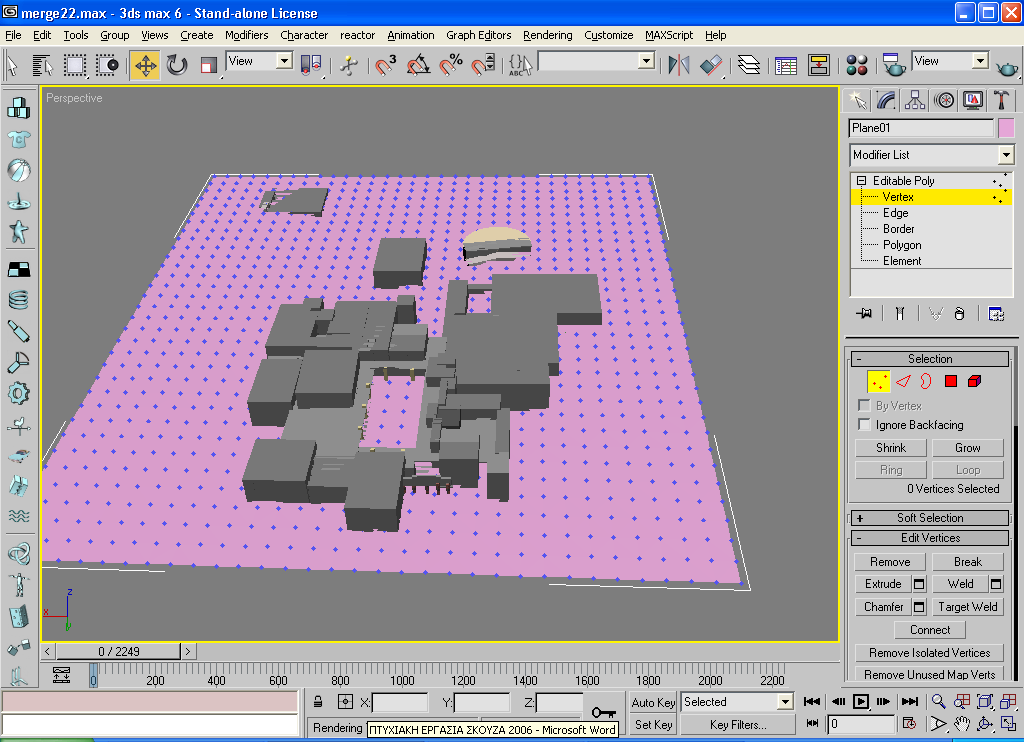Activate Element sub-object selection icon
Image resolution: width=1024 pixels, height=742 pixels.
974,381
